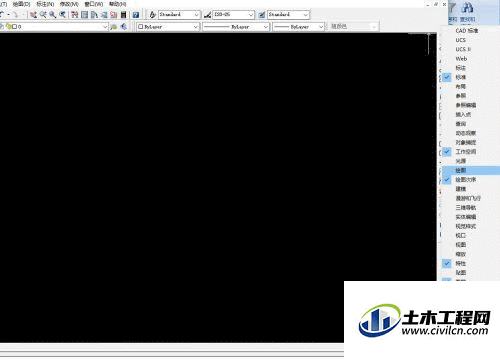
Task: Choose Web in the toolbar list
Action: point(471,59)
